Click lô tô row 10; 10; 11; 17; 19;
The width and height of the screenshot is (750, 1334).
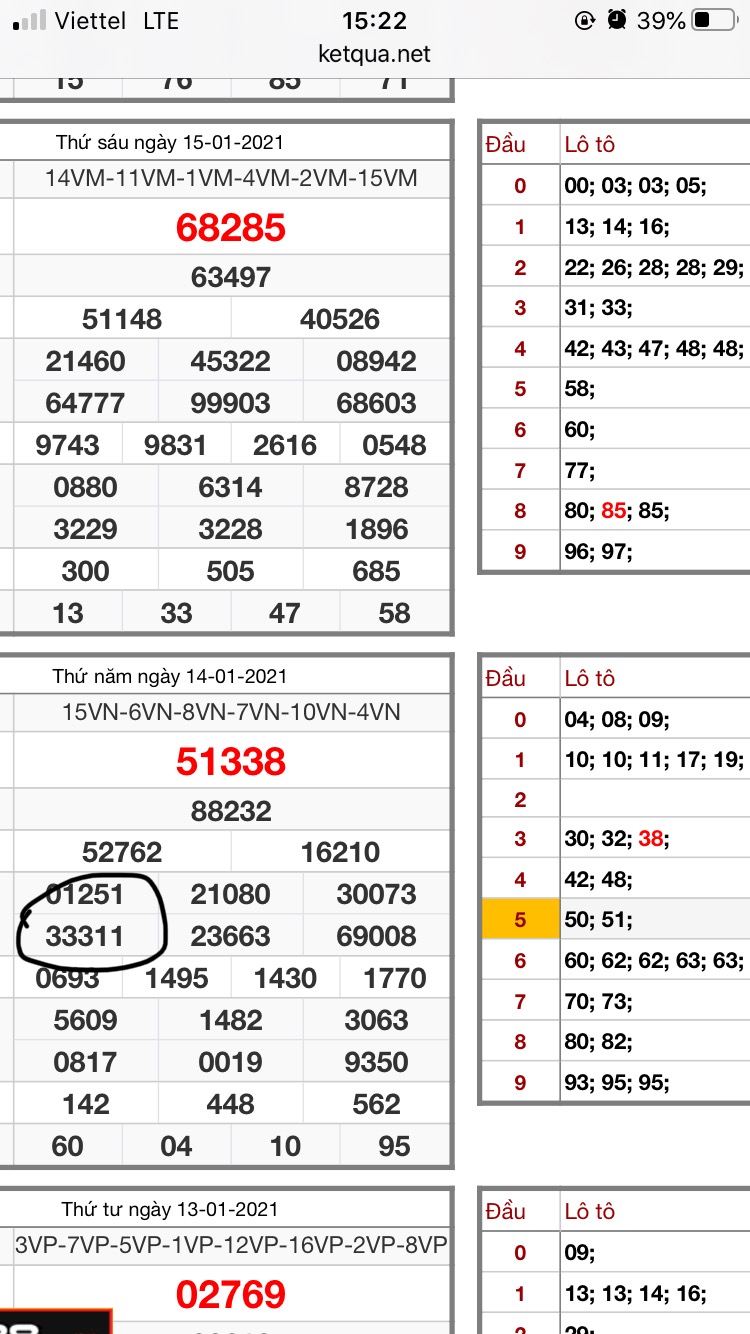[654, 760]
